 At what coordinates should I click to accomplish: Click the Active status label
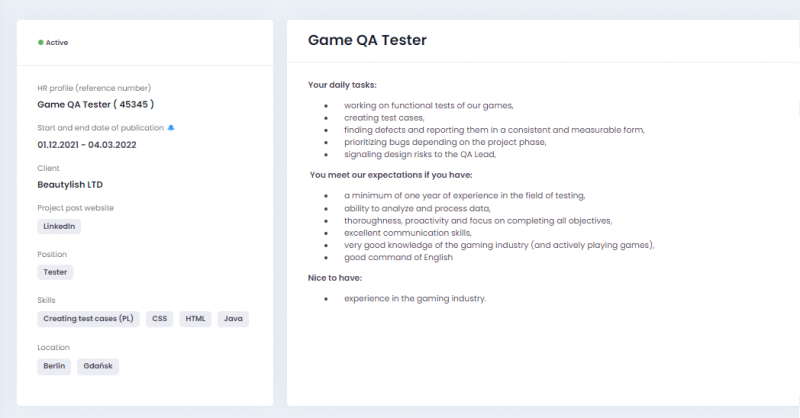pos(57,42)
